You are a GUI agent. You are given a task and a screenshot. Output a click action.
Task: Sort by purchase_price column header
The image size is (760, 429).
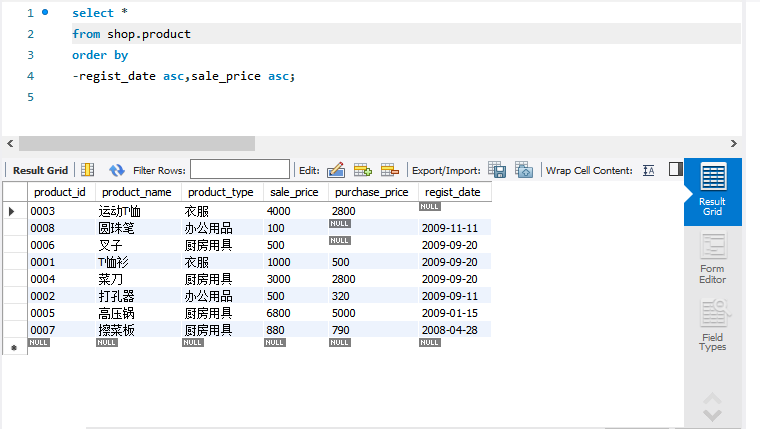[x=372, y=192]
